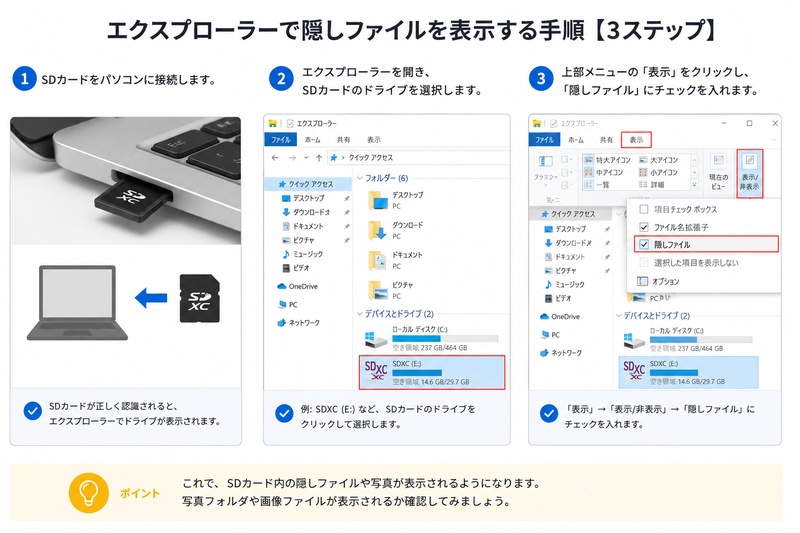Click C: drive capacity bar in step 2 window
This screenshot has width=800, height=533.
coord(445,339)
